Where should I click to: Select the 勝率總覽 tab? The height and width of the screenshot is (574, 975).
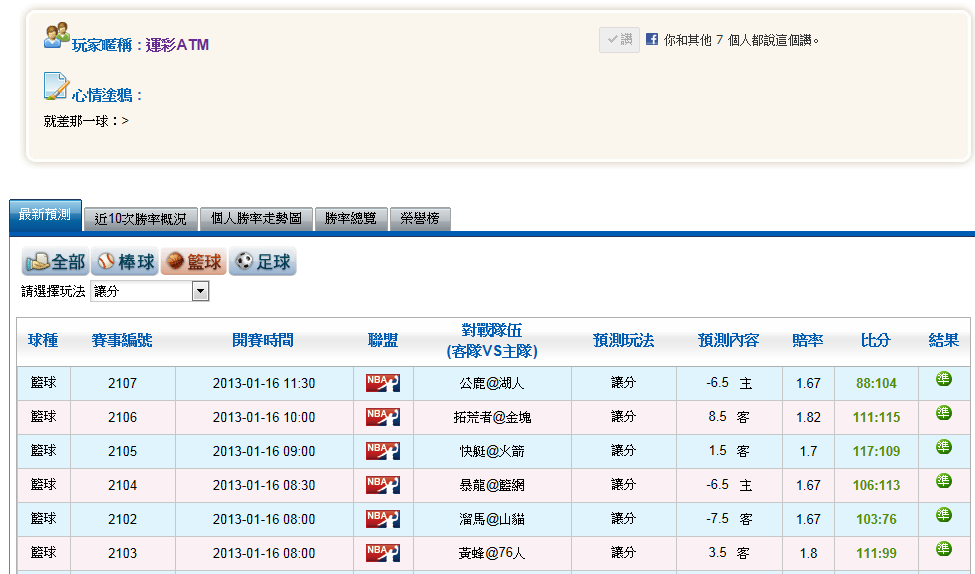click(x=351, y=219)
